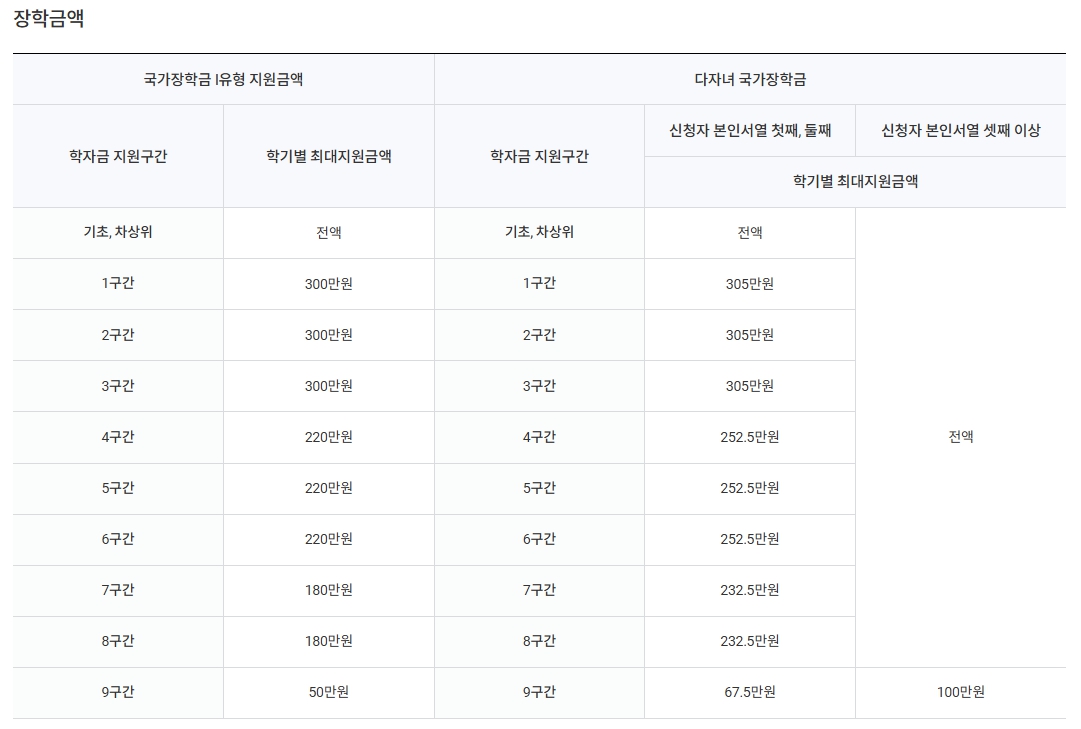Select the 국가장학금 I유형 지원금액 header cell
The image size is (1081, 729).
click(223, 79)
